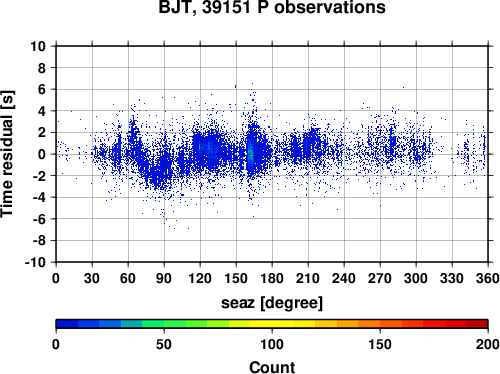Click the "seaz [degree]" x-axis label
The height and width of the screenshot is (374, 500).
(x=272, y=303)
